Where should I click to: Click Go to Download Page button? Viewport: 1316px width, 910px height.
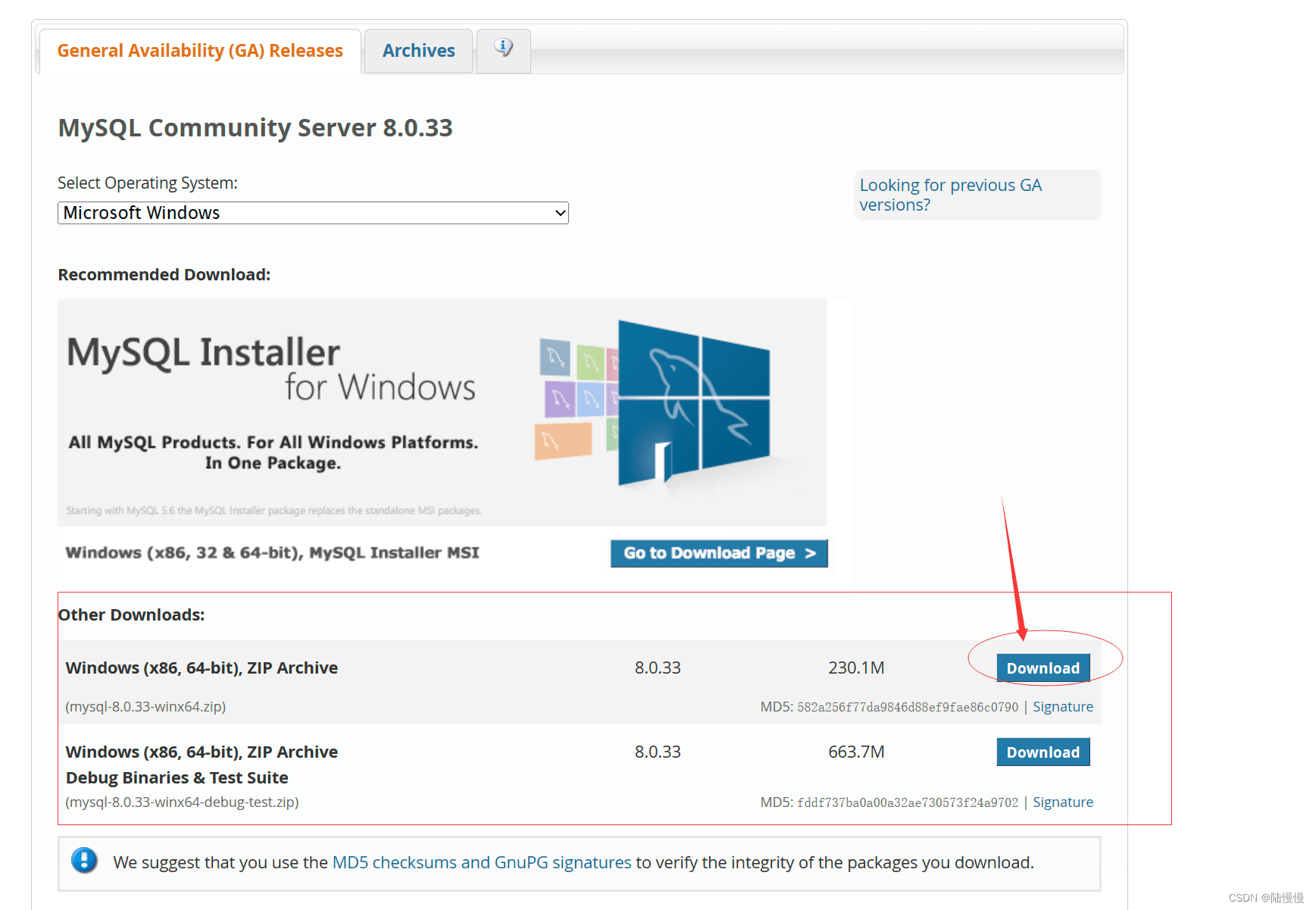coord(719,553)
